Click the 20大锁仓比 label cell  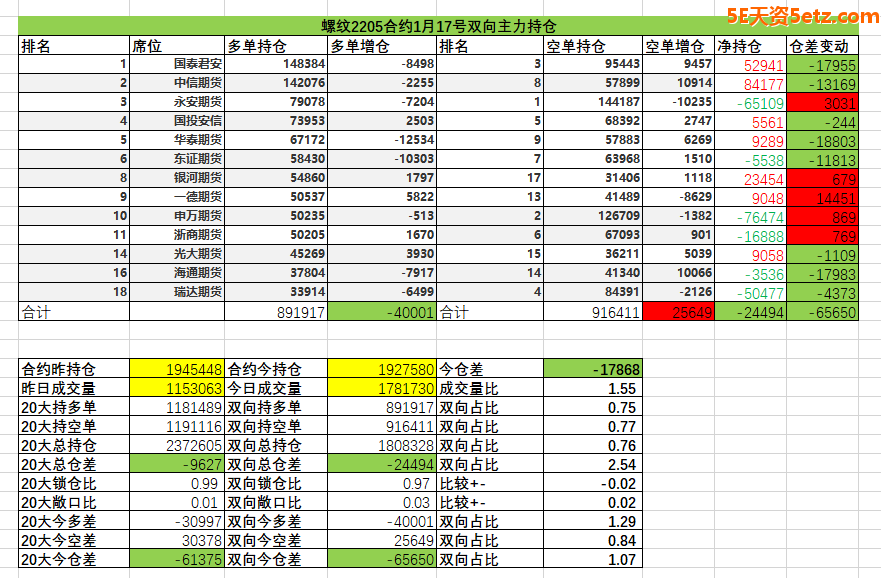point(75,483)
